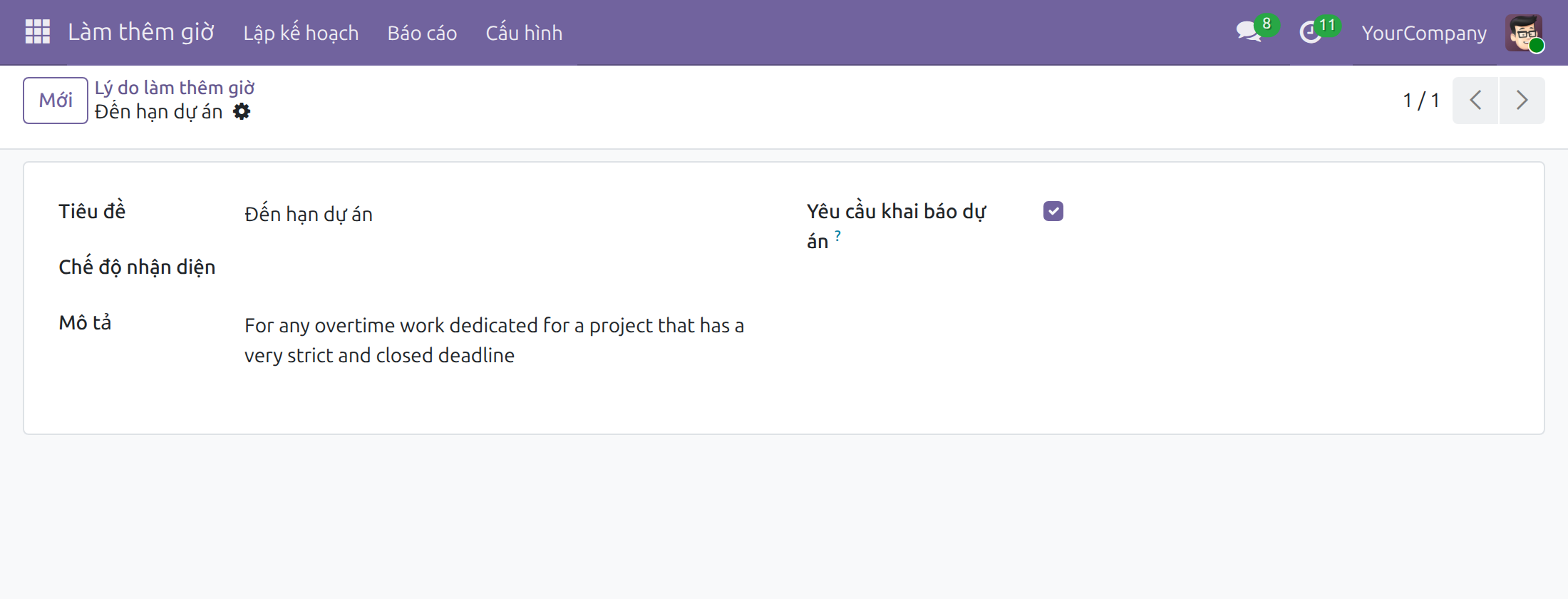The image size is (1568, 599).
Task: Open the activities clock icon
Action: (x=1311, y=32)
